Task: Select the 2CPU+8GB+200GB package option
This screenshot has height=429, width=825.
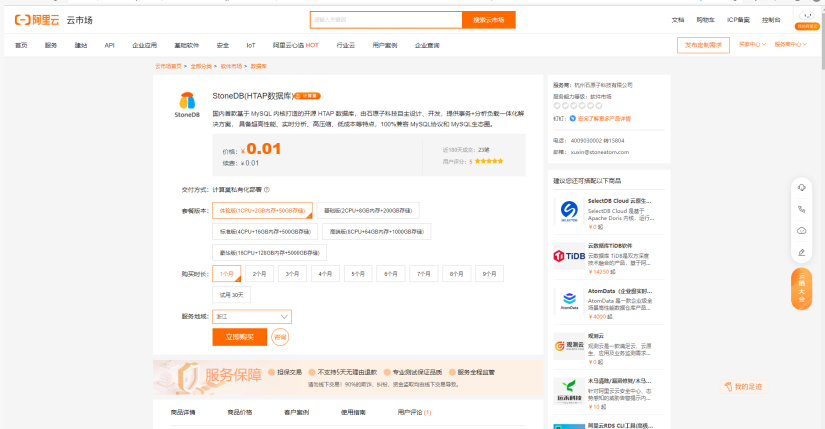Action: 368,211
